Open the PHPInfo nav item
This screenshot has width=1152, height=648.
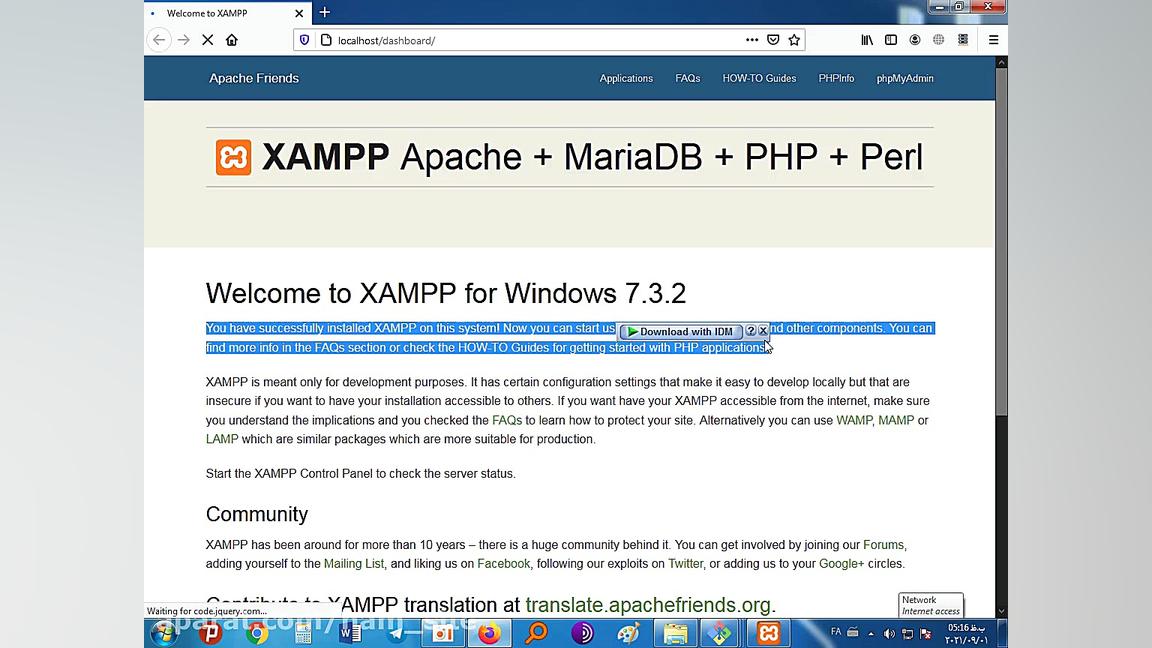tap(836, 78)
